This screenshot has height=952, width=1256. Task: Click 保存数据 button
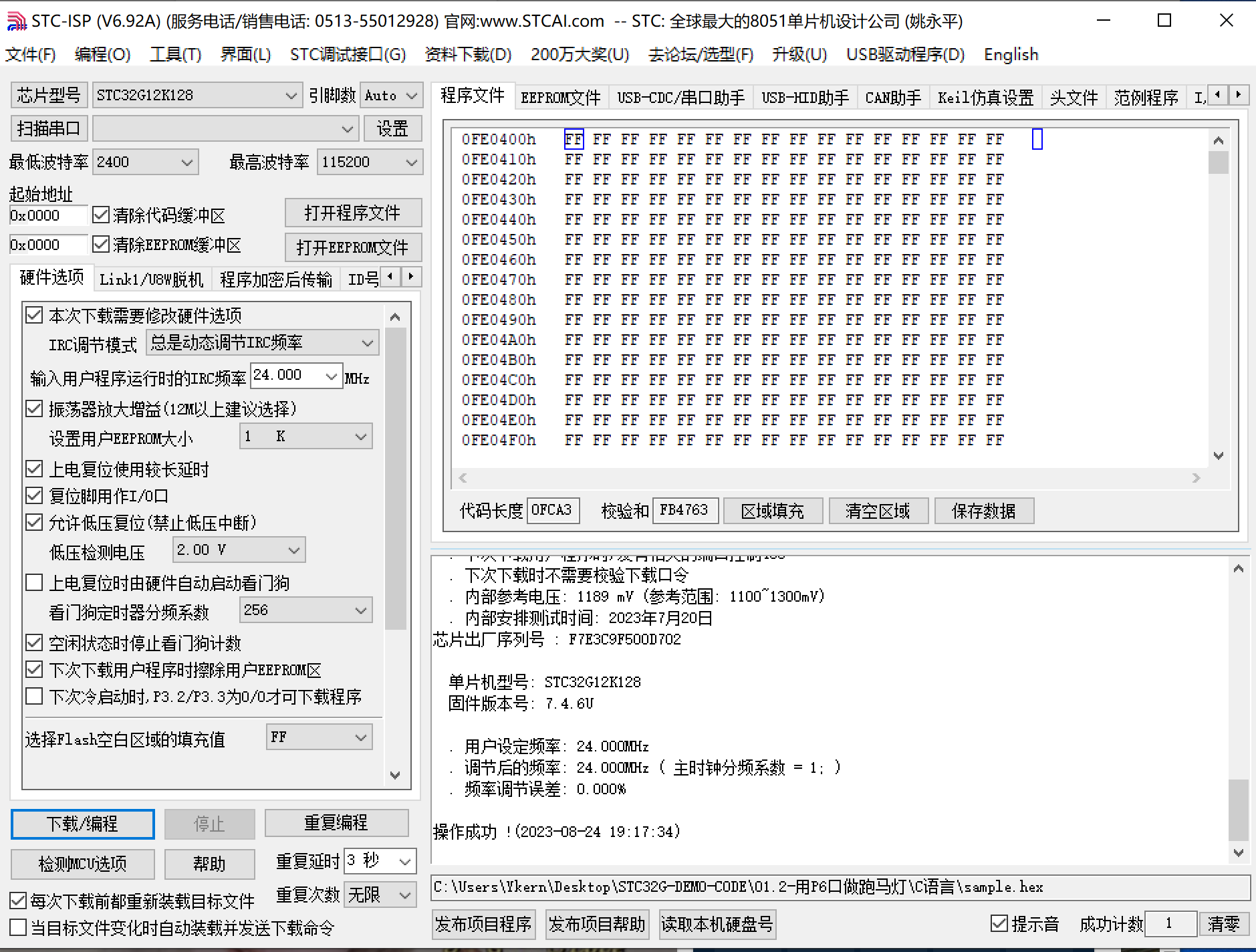(984, 511)
